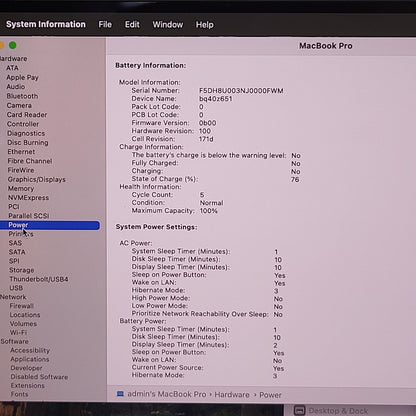Select Bluetooth in the Hardware sidebar
This screenshot has width=416, height=416.
pyautogui.click(x=22, y=96)
